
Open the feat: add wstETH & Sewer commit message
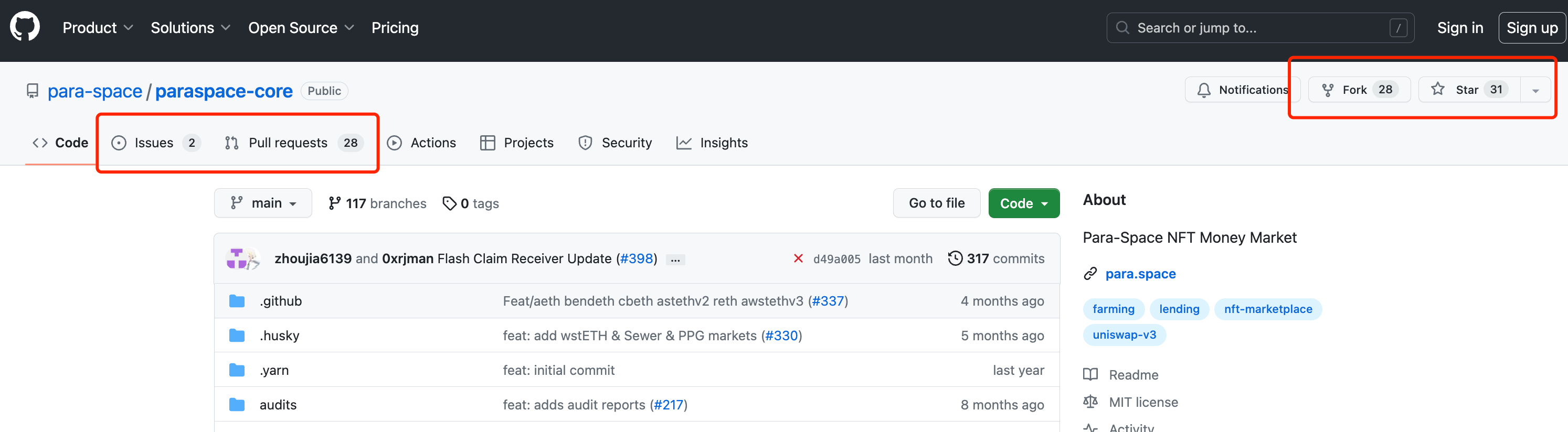click(629, 336)
